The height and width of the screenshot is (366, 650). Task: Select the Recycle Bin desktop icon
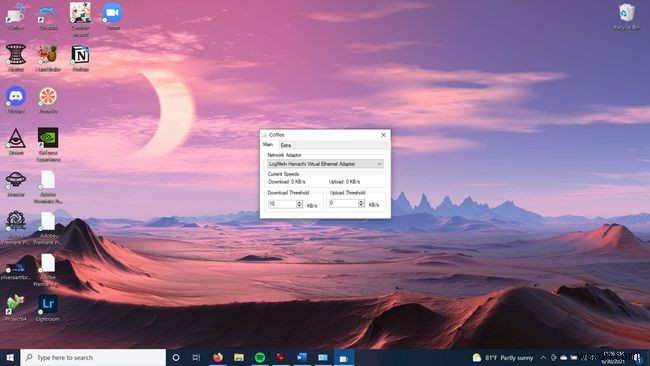pos(626,16)
